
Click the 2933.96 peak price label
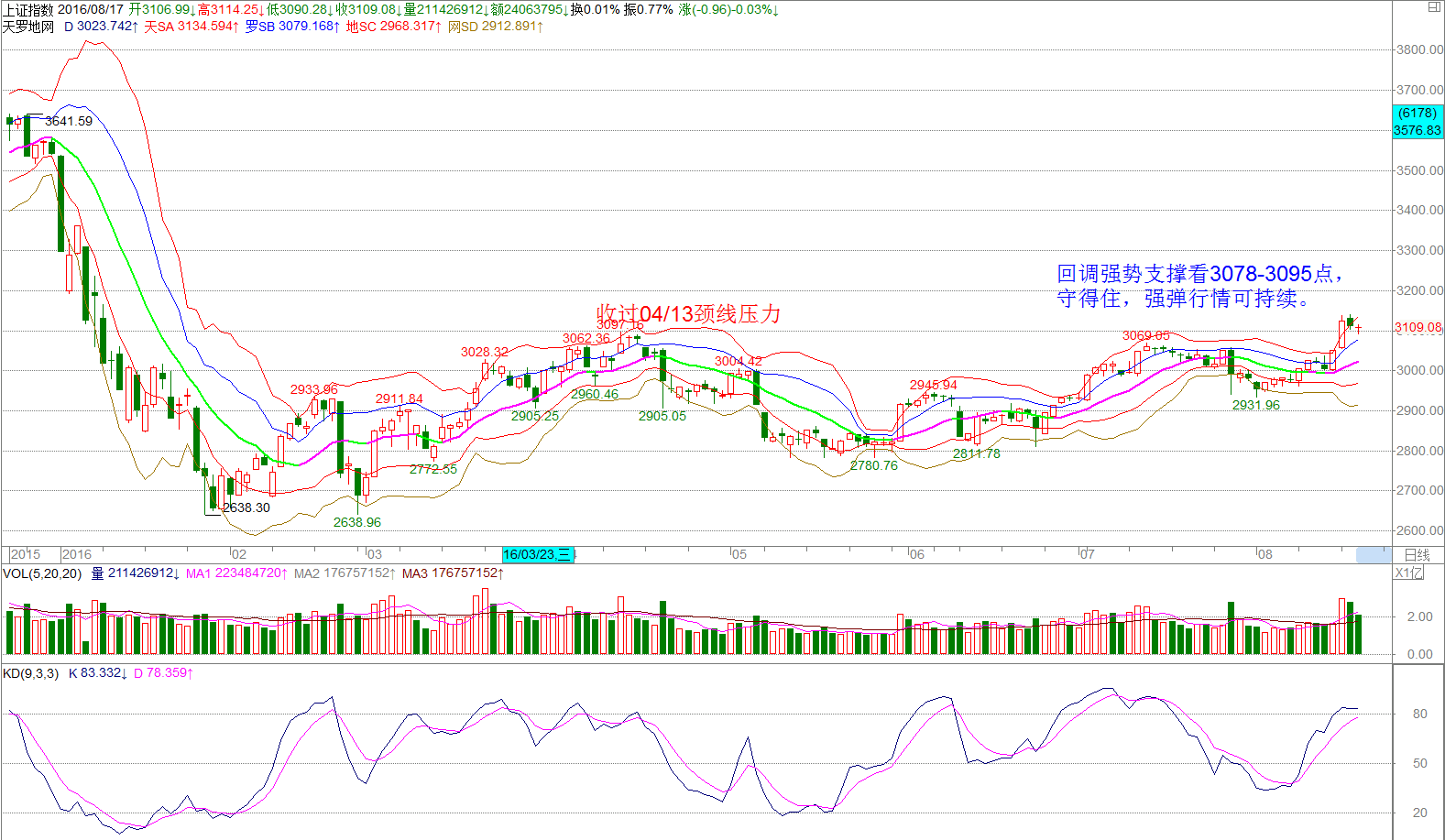[314, 389]
